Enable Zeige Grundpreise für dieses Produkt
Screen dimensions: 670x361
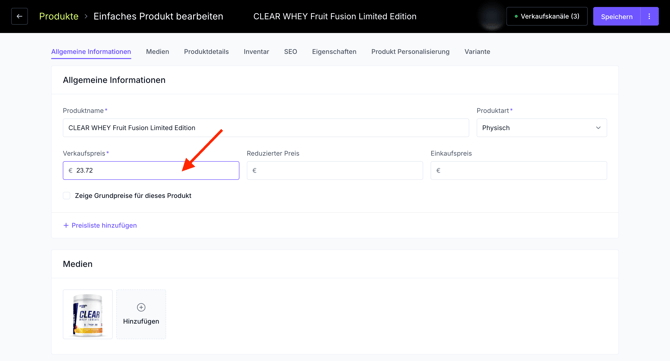[x=67, y=196]
